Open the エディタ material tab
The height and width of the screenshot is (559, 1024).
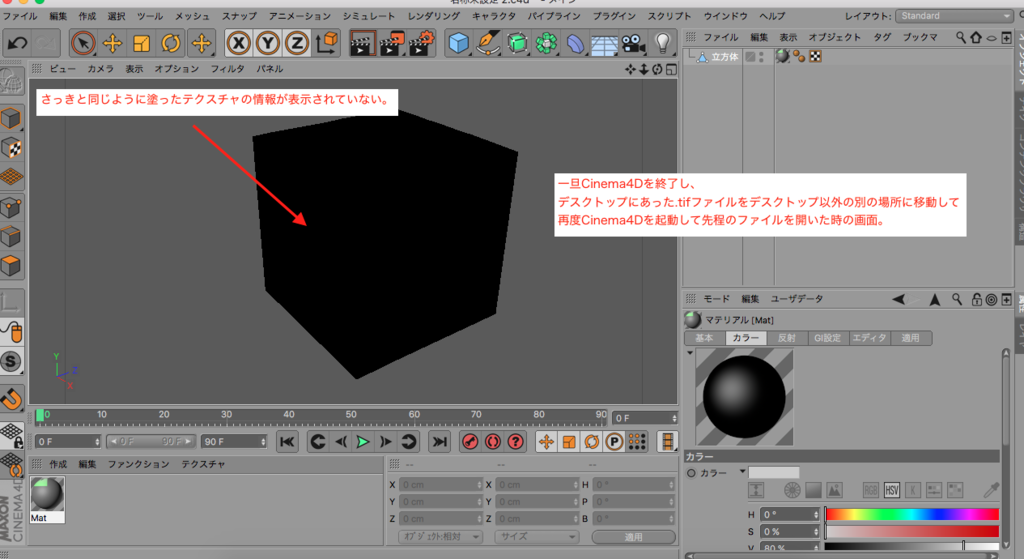(869, 338)
